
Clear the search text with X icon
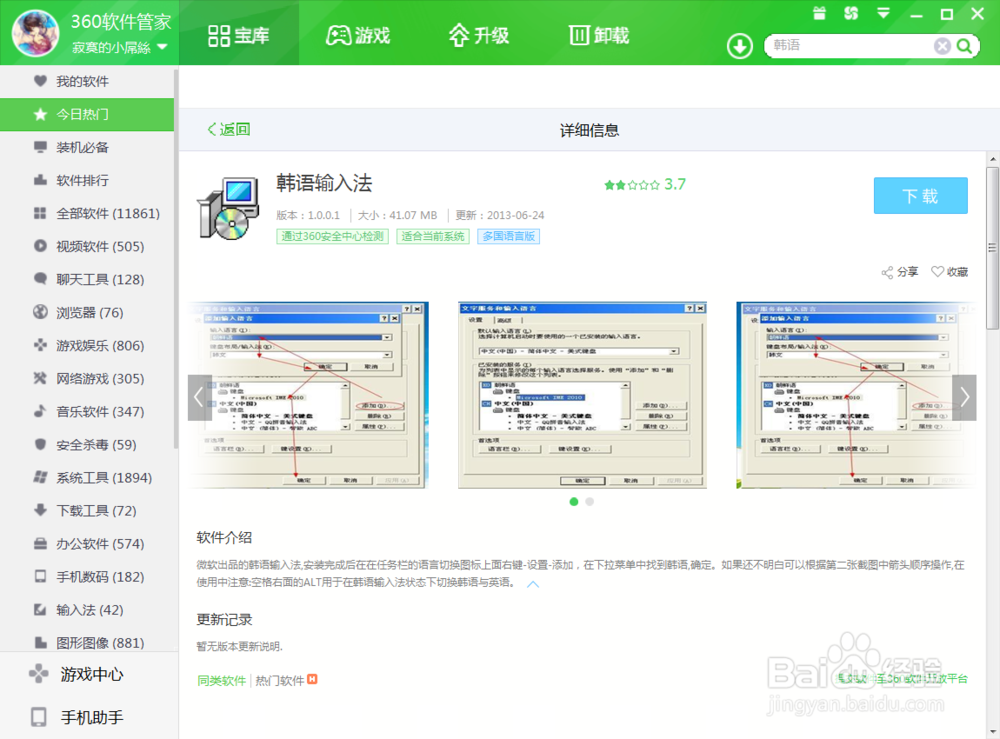point(942,46)
